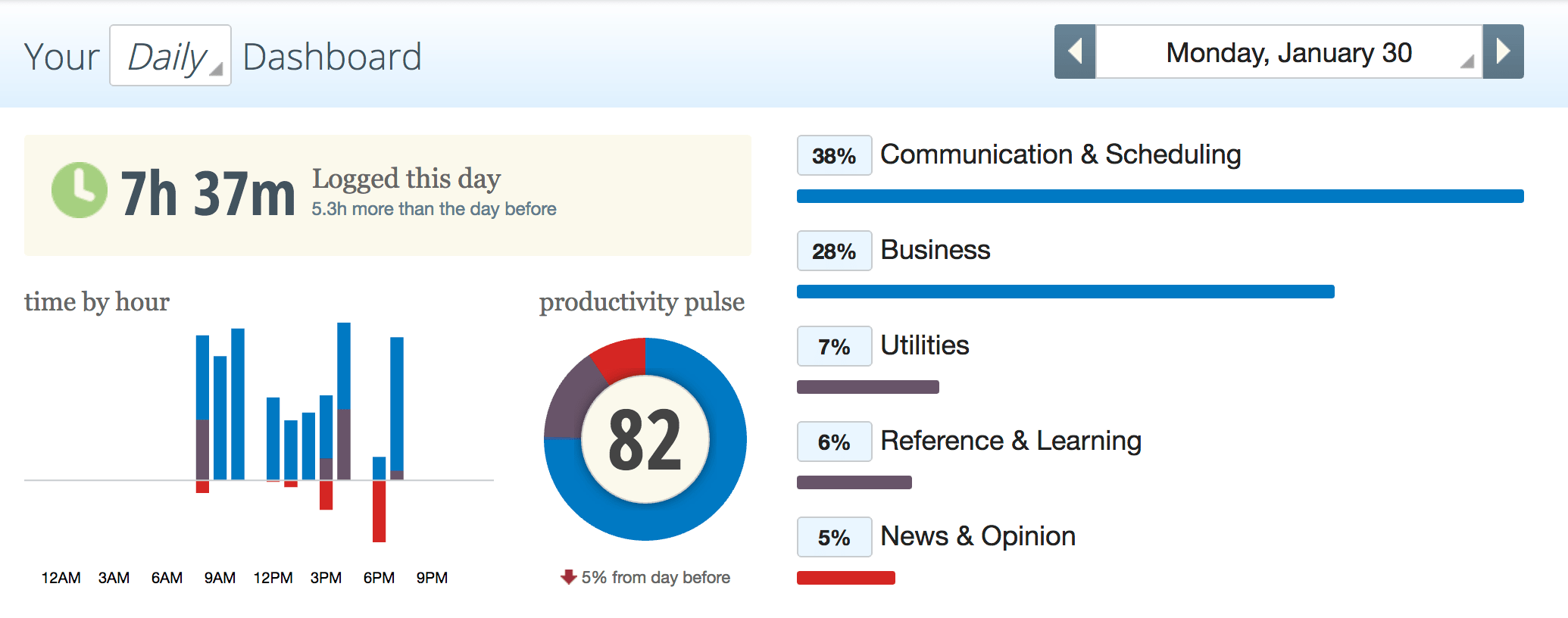Screen dimensions: 1568x618
Task: Open the Monday, January 30 date picker
Action: point(1288,52)
